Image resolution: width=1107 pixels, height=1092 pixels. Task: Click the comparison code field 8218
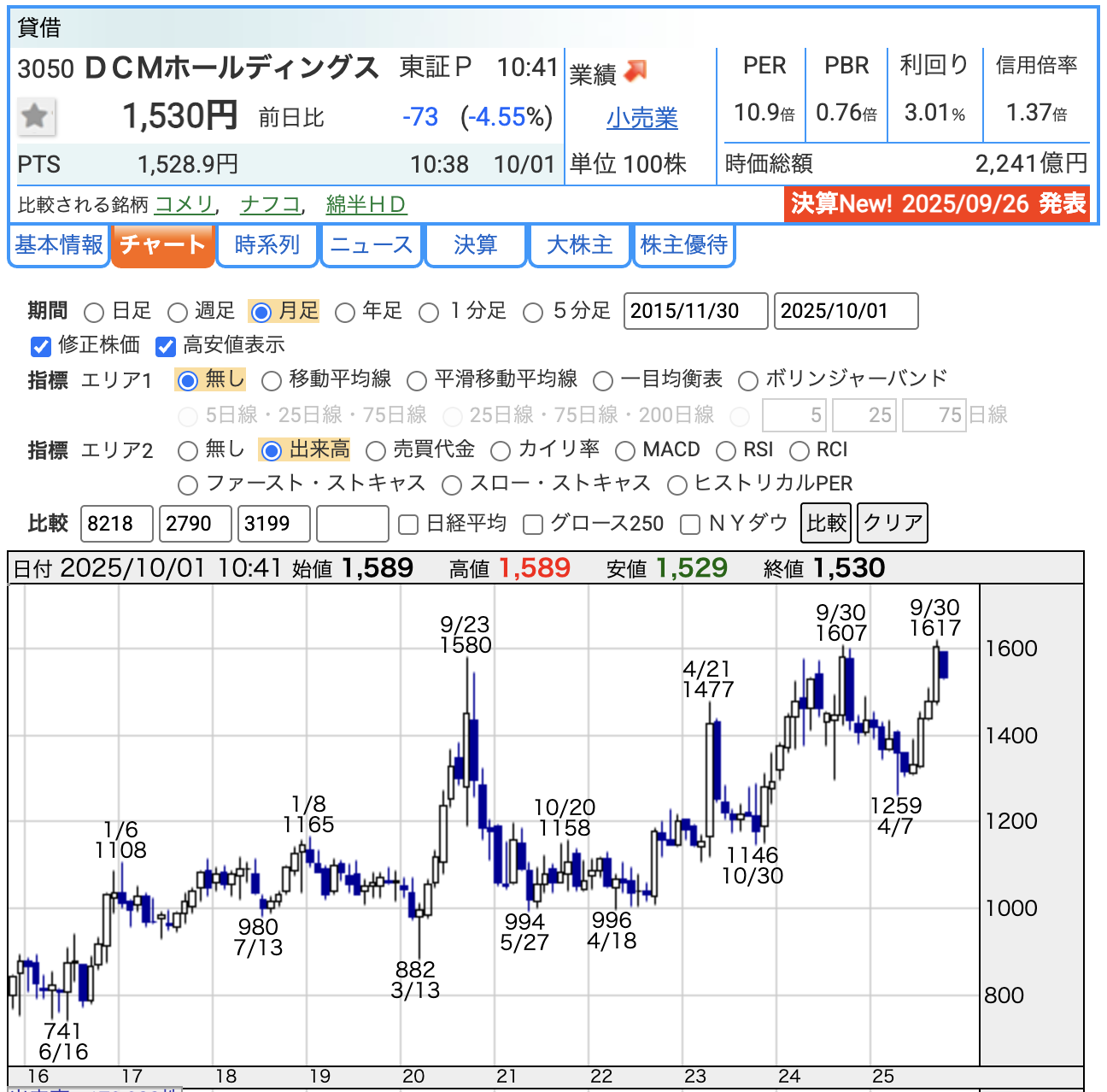point(117,524)
